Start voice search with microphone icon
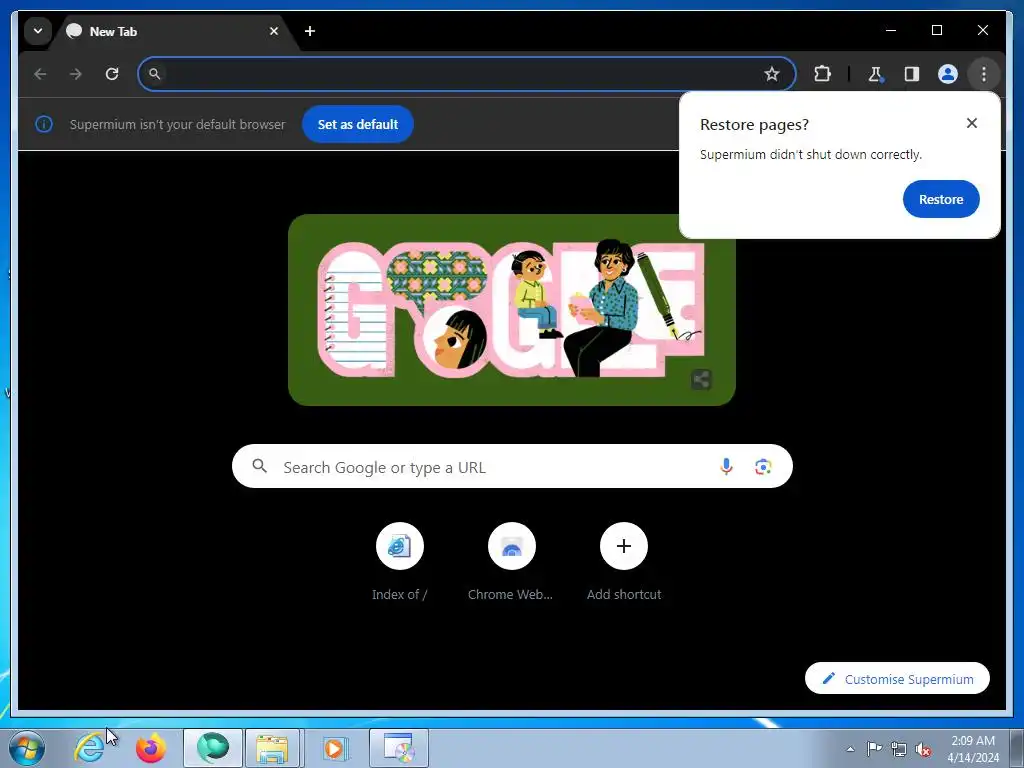The image size is (1024, 768). (x=726, y=466)
